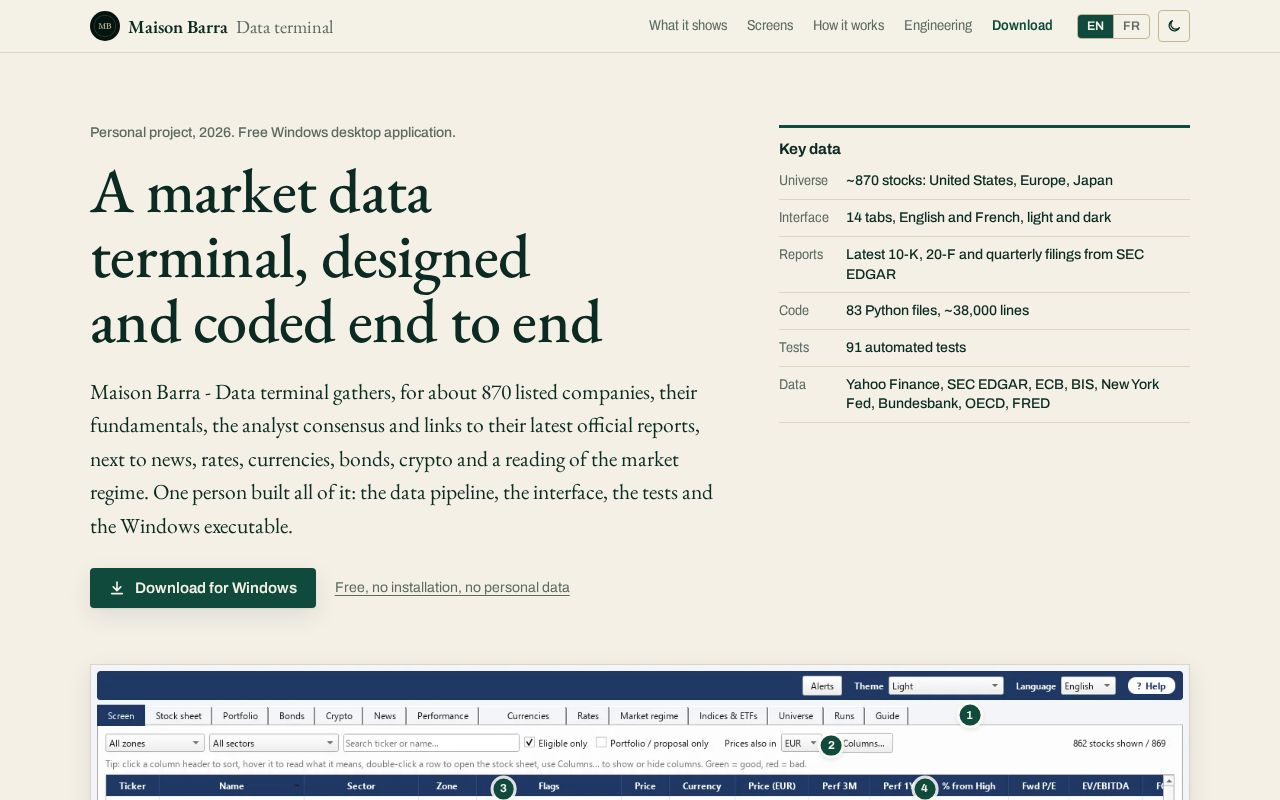Viewport: 1280px width, 800px height.
Task: Click annotation marker number 2
Action: 830,744
